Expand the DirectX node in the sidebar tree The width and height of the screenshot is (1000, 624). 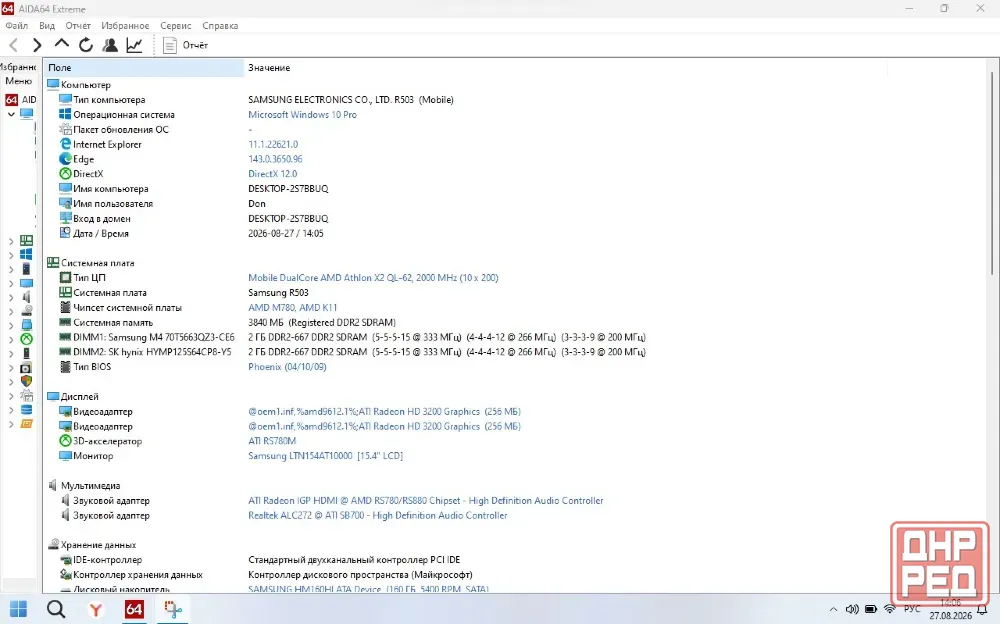[x=11, y=339]
